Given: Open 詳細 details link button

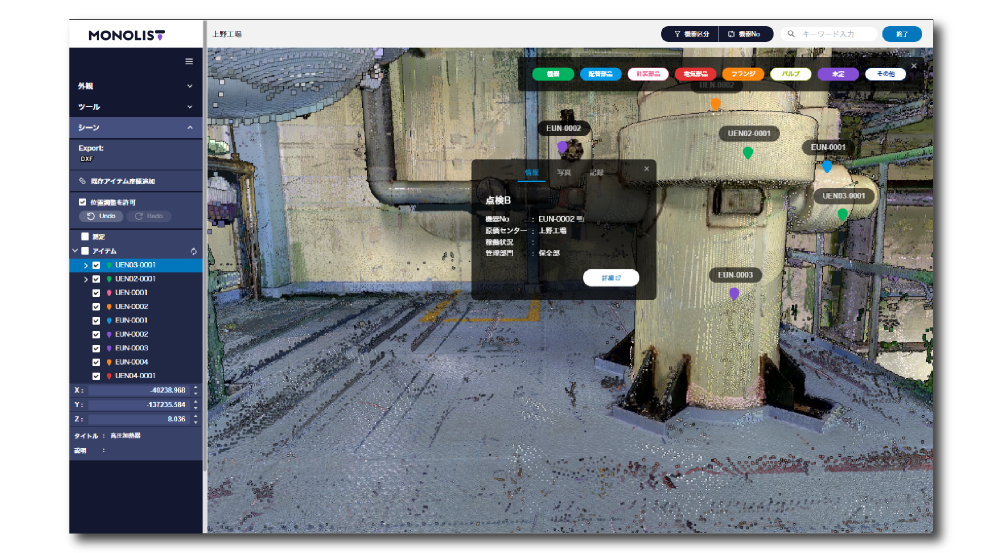Looking at the screenshot, I should tap(611, 277).
